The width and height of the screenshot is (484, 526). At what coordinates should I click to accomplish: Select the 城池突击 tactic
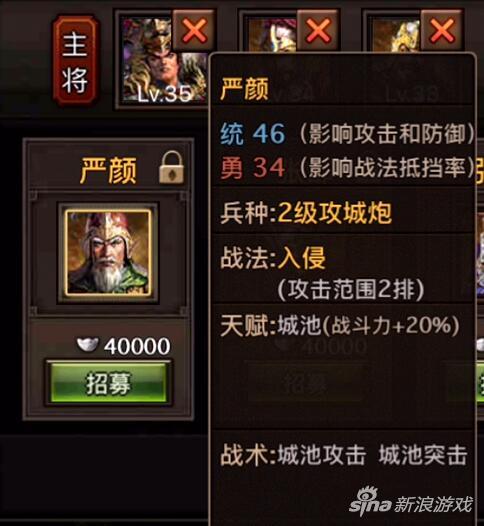pos(423,455)
